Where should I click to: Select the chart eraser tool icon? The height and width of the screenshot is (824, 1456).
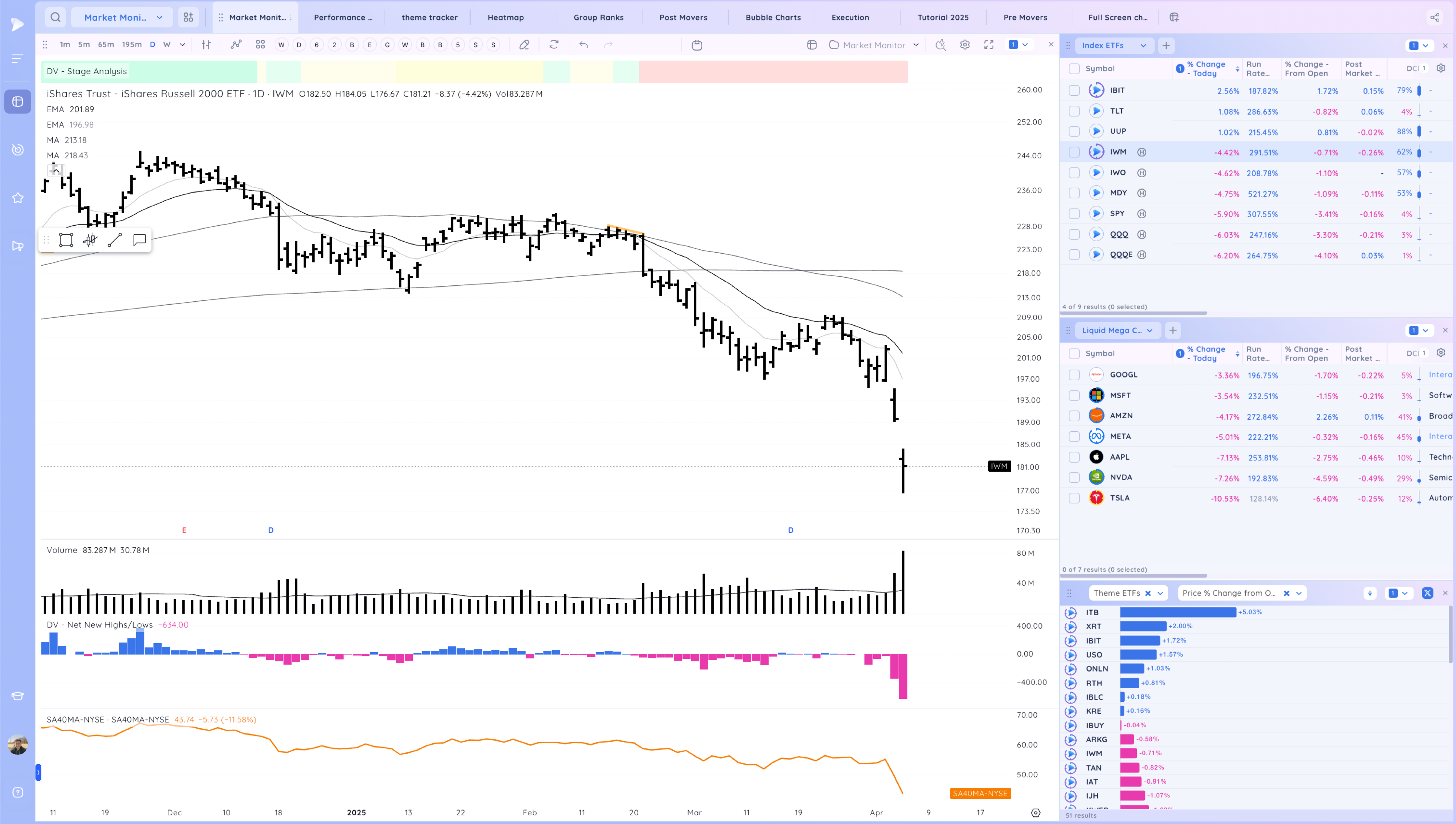pos(524,45)
